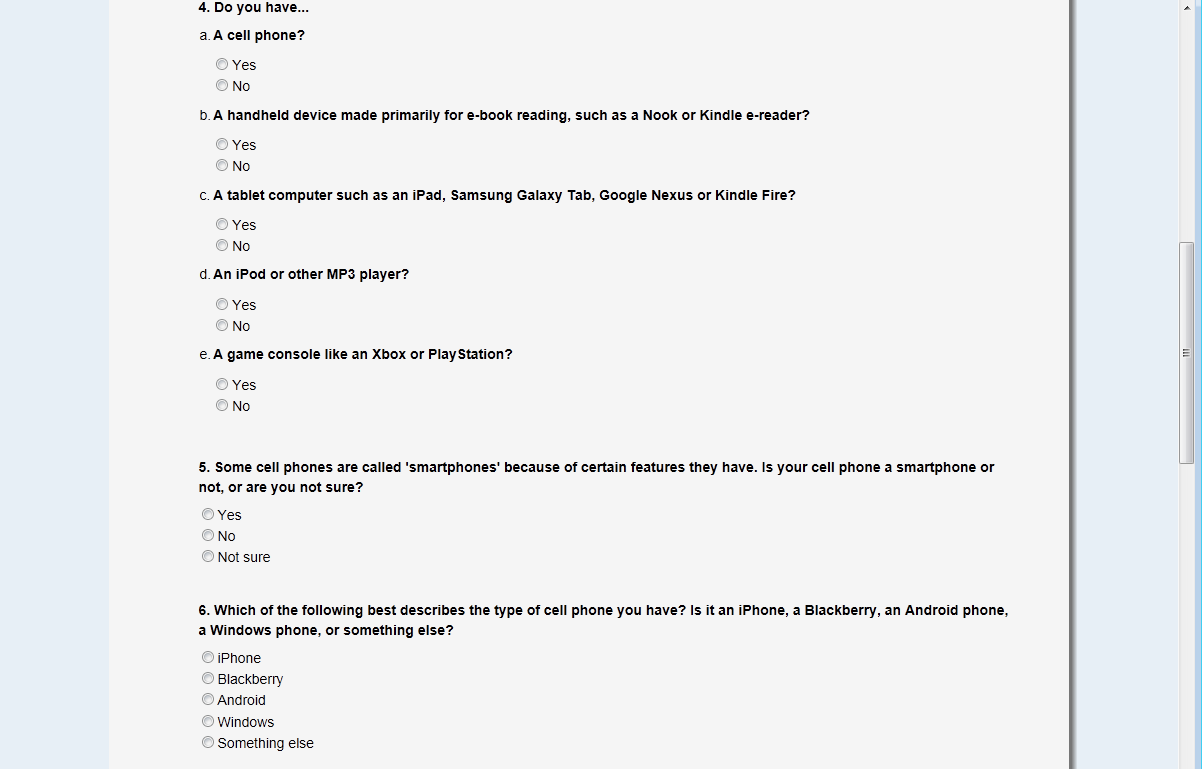Pick No for iPod or MP3 player
This screenshot has width=1202, height=769.
coord(222,325)
